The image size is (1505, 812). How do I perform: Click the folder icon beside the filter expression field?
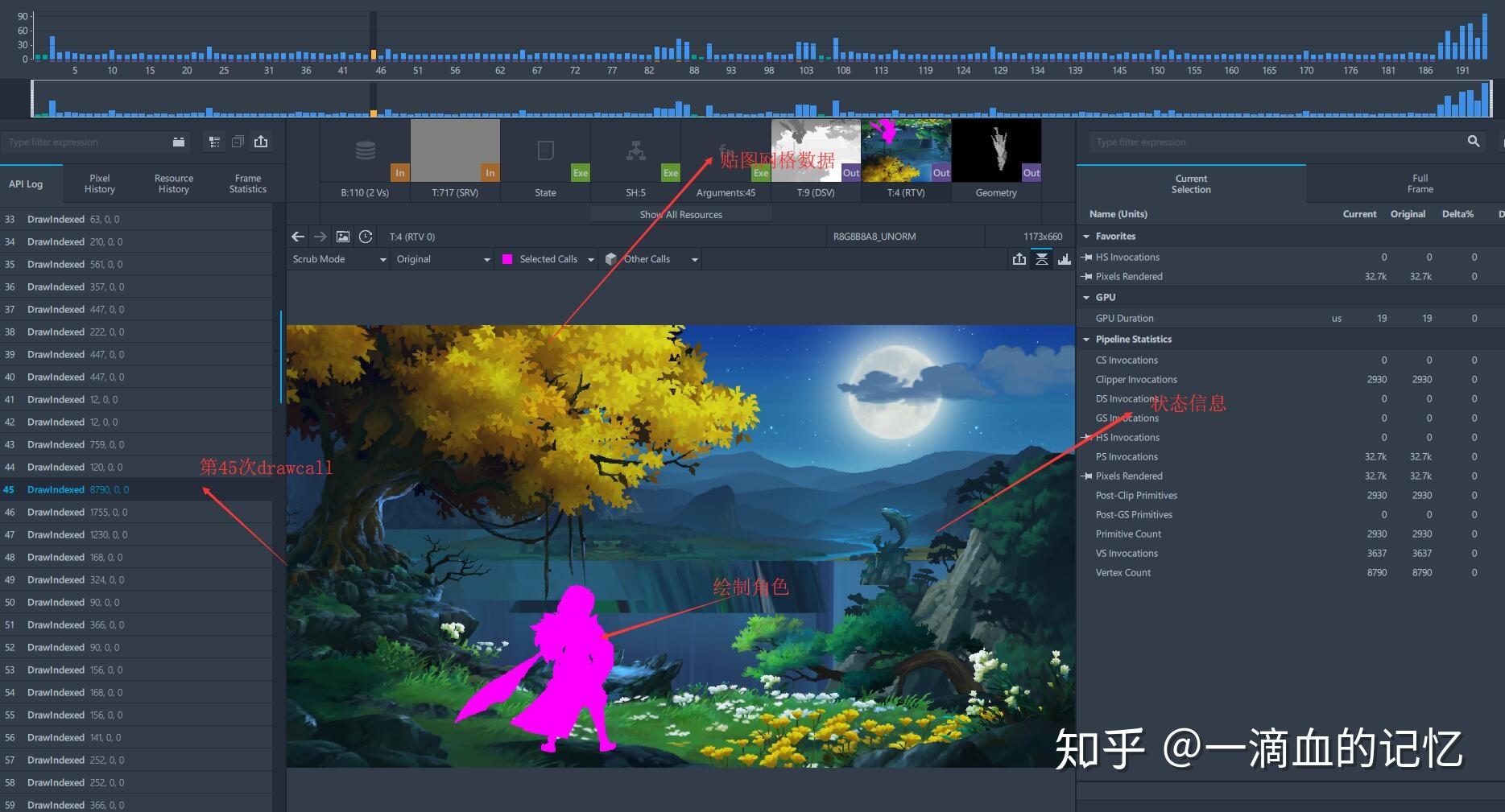[178, 142]
